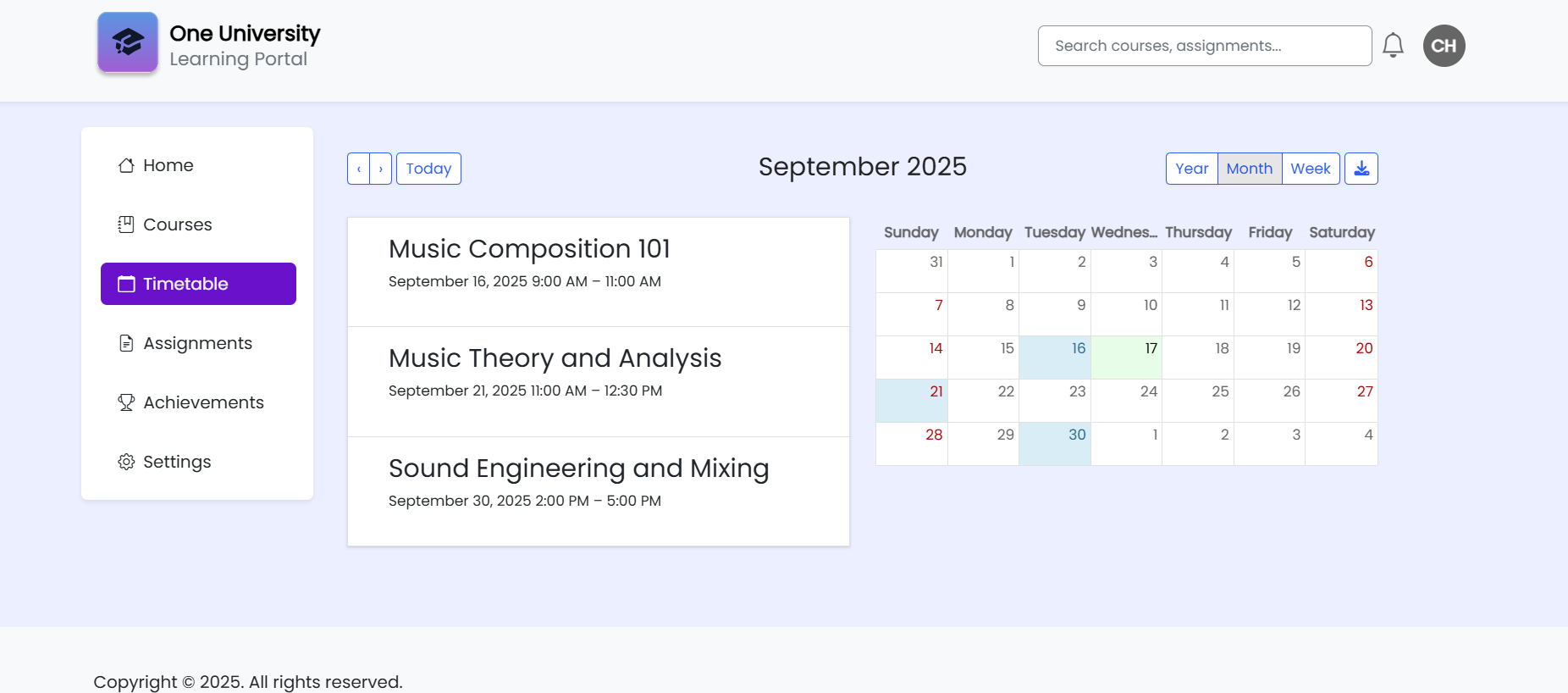Click the Courses book icon
The image size is (1568, 693).
126,225
